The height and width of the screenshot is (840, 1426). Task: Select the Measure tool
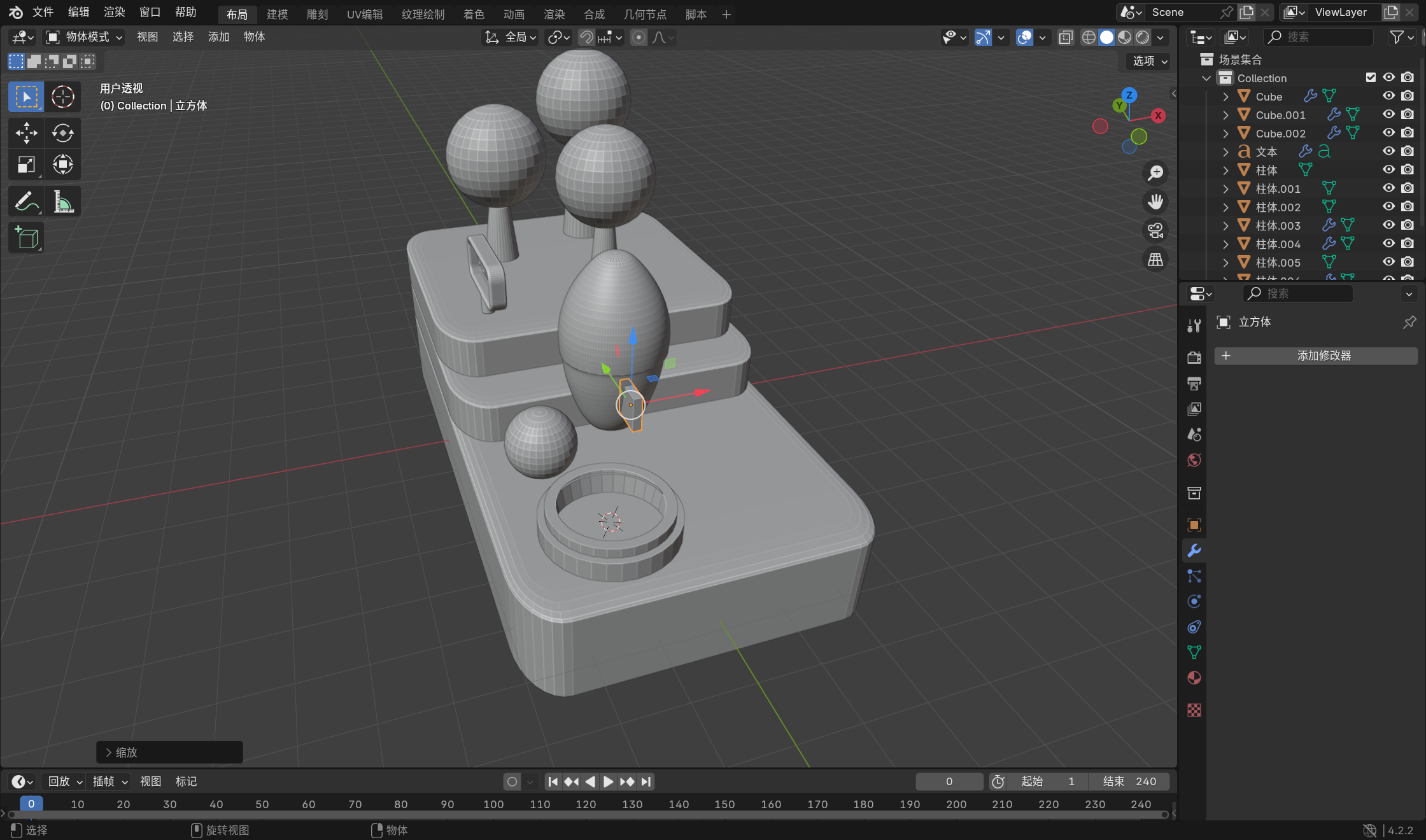tap(62, 202)
